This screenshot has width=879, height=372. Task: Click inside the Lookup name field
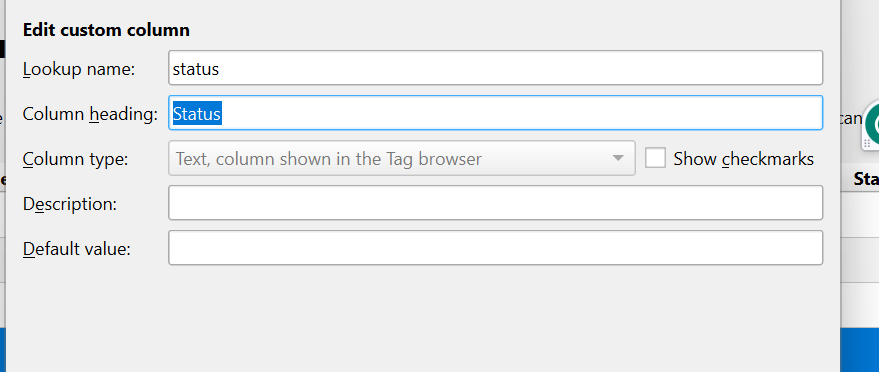pos(496,68)
